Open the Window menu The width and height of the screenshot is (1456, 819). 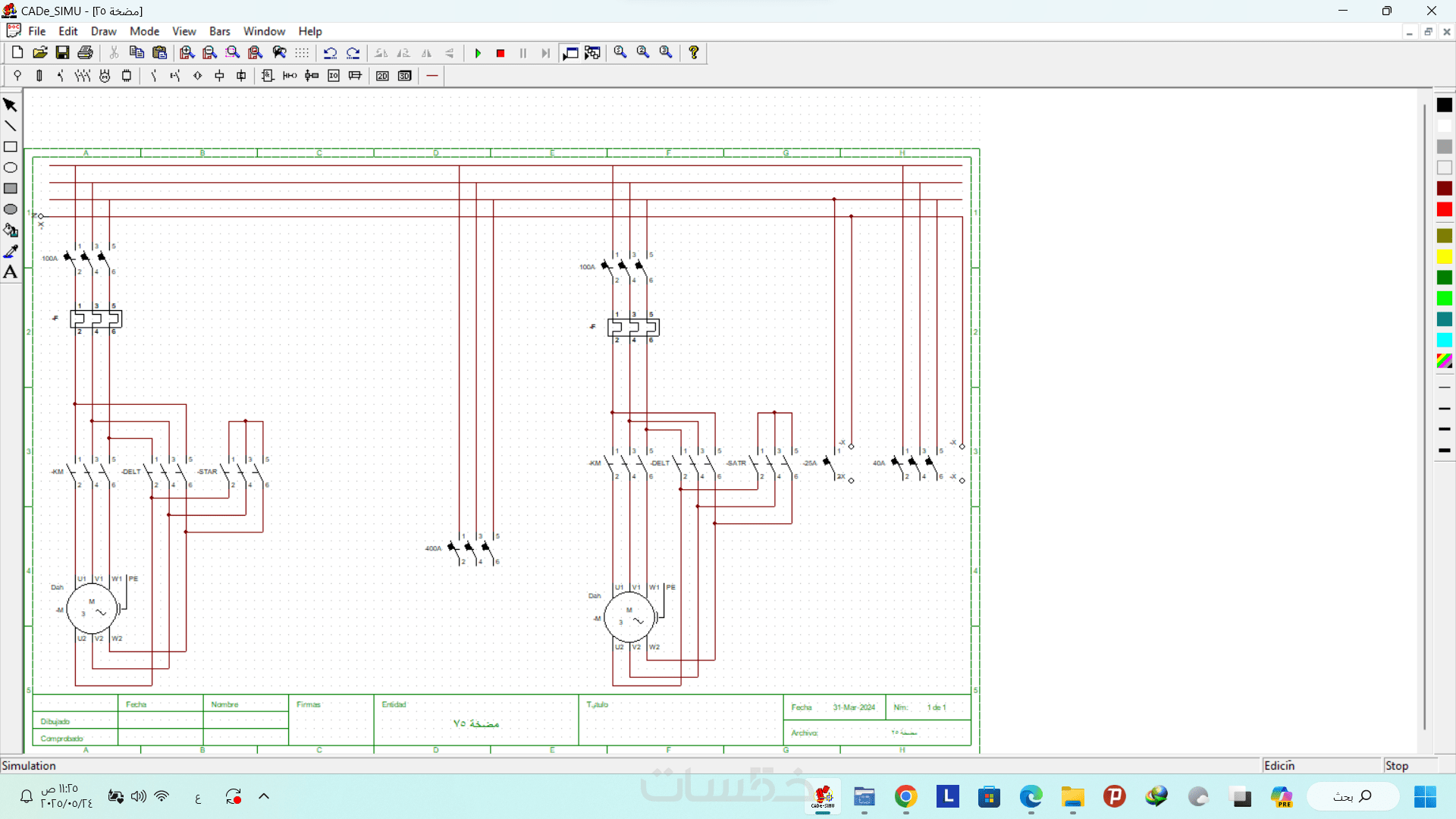click(x=264, y=31)
